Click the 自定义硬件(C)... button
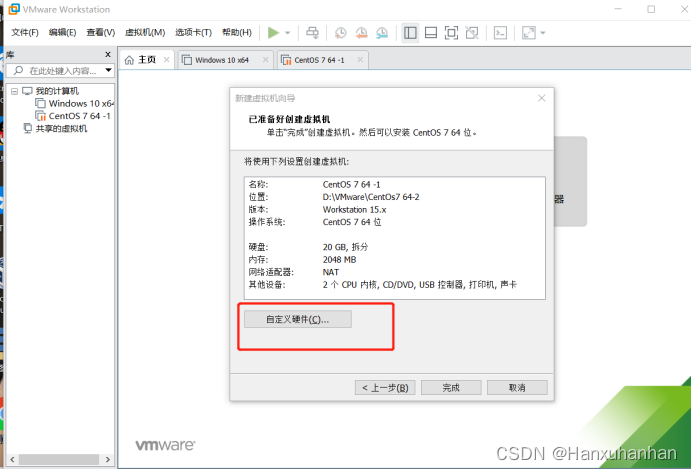The image size is (692, 470). click(298, 319)
